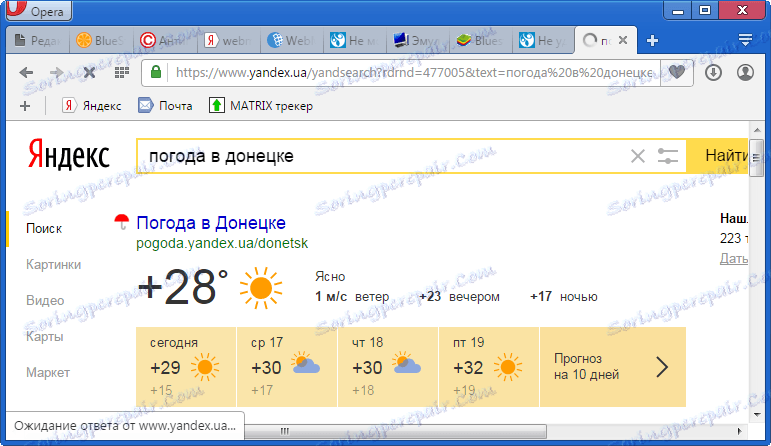Image resolution: width=771 pixels, height=446 pixels.
Task: Select the Маркет sidebar item
Action: [48, 372]
